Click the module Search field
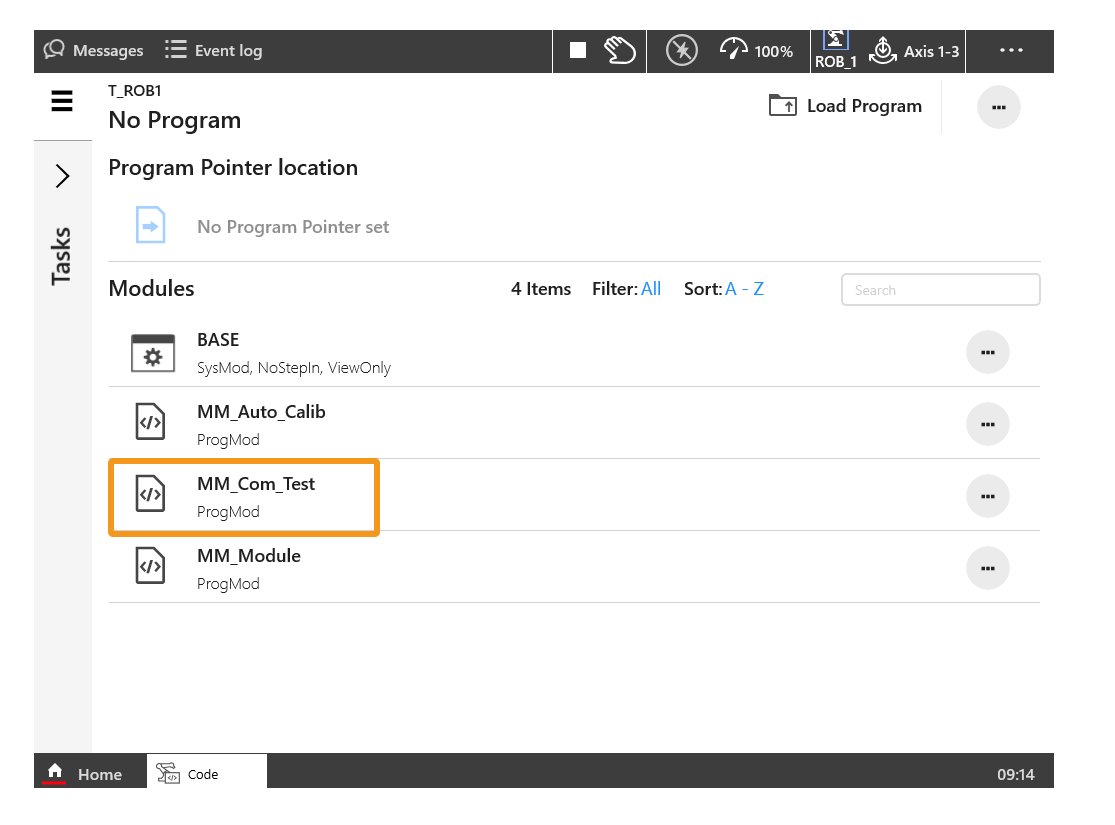Image resolution: width=1115 pixels, height=825 pixels. [940, 290]
